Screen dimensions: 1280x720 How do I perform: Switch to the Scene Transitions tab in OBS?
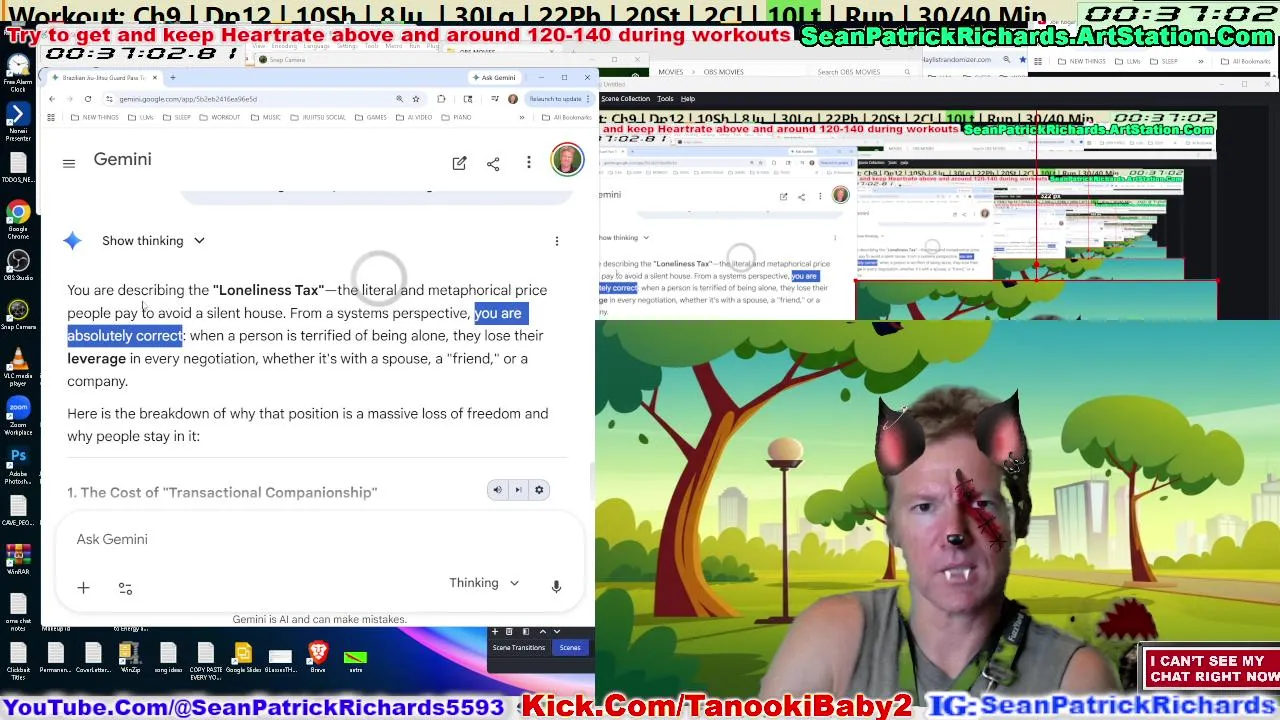518,648
